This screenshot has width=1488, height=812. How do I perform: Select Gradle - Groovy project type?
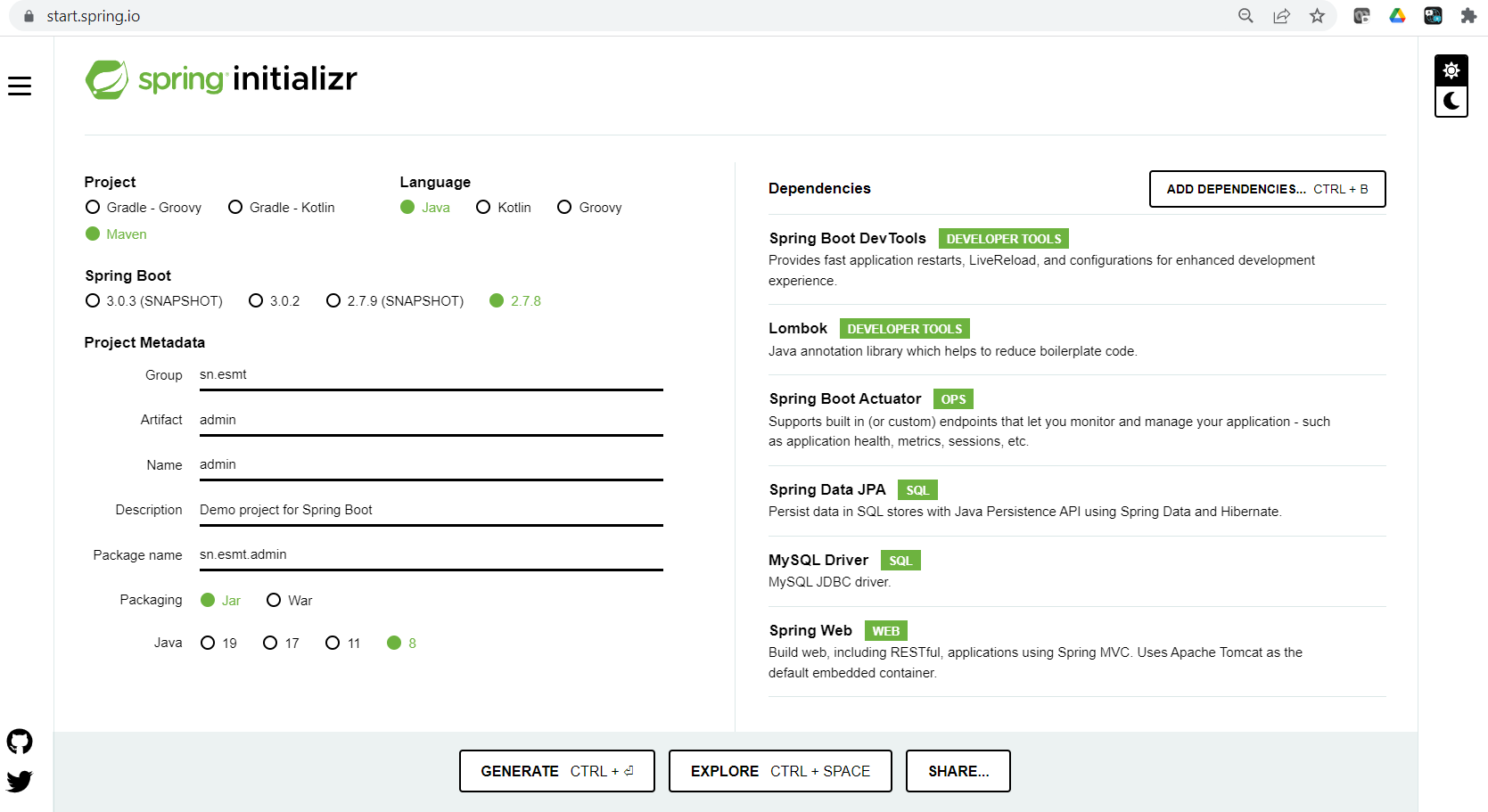[x=144, y=208]
